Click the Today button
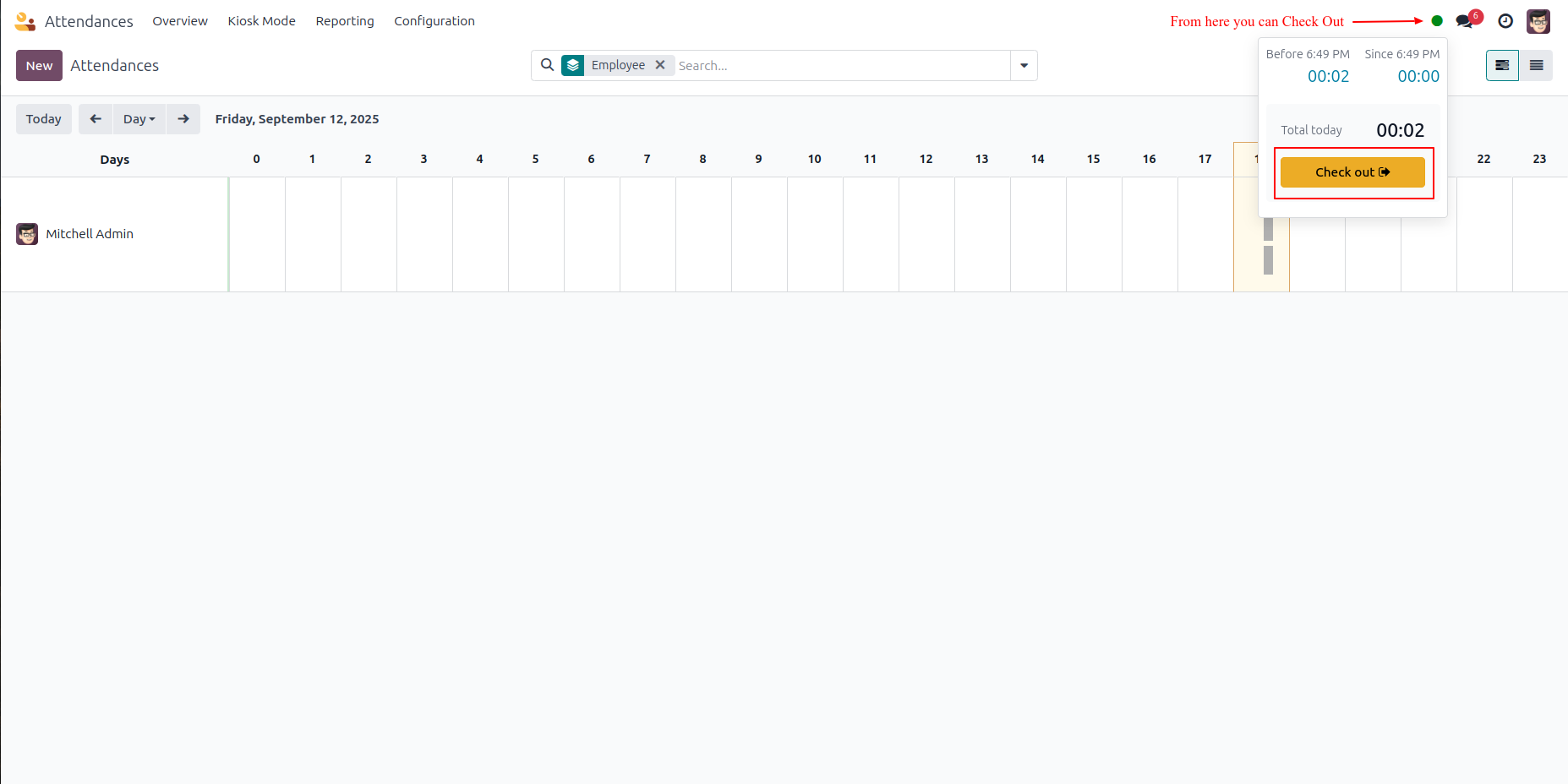 (44, 119)
